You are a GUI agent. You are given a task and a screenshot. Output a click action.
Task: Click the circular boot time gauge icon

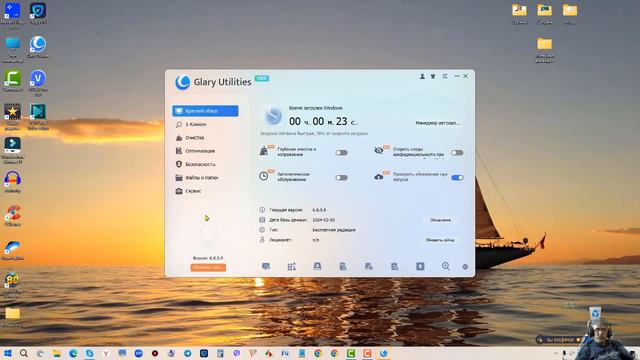pyautogui.click(x=273, y=116)
